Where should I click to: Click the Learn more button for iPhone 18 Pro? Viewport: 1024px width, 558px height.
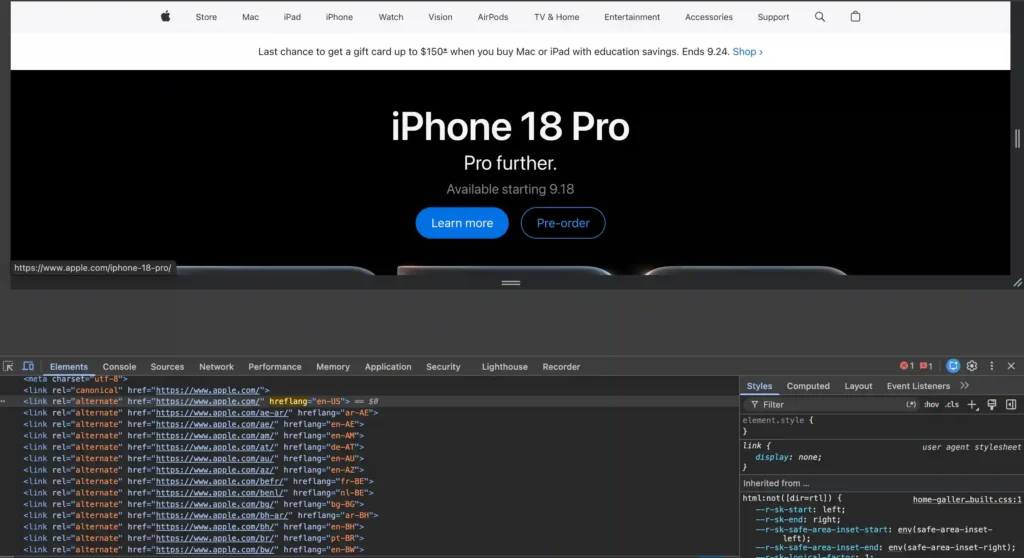(462, 223)
